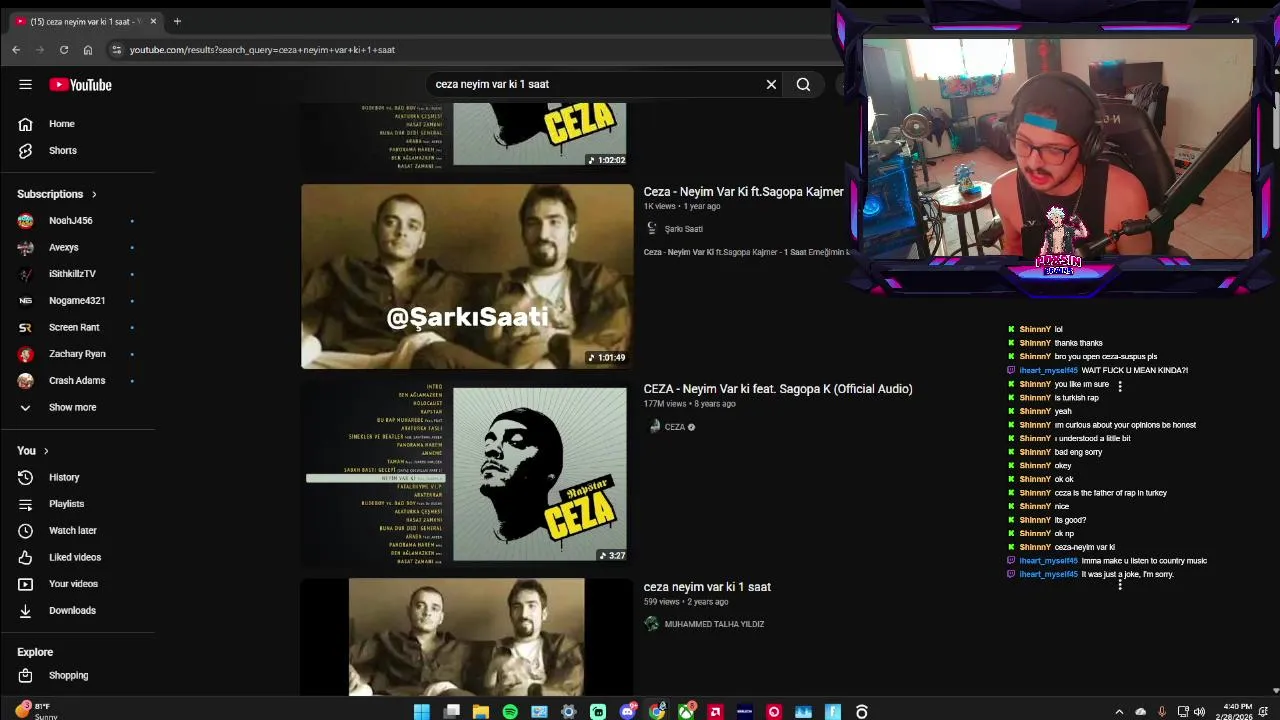Viewport: 1280px width, 720px height.
Task: Open the ceza neyim var ki 1 saat title
Action: click(707, 587)
